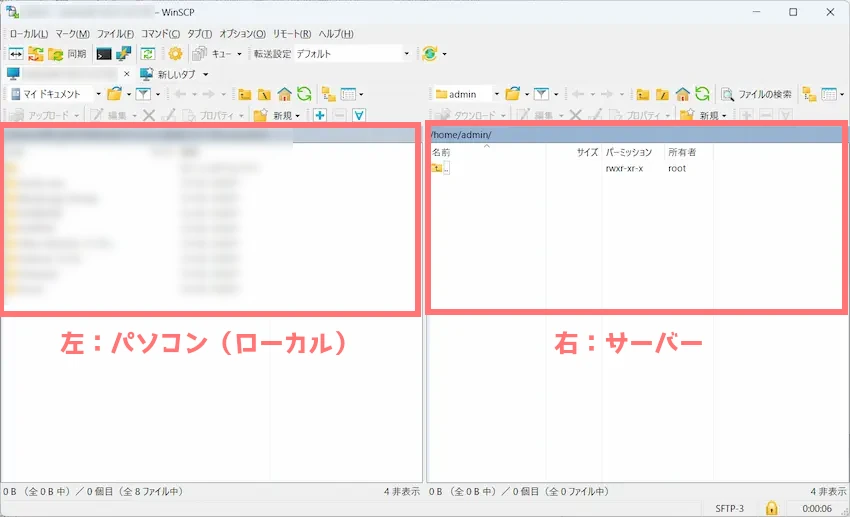Viewport: 850px width, 517px height.
Task: Click the encryption lock icon in status bar
Action: pyautogui.click(x=771, y=508)
